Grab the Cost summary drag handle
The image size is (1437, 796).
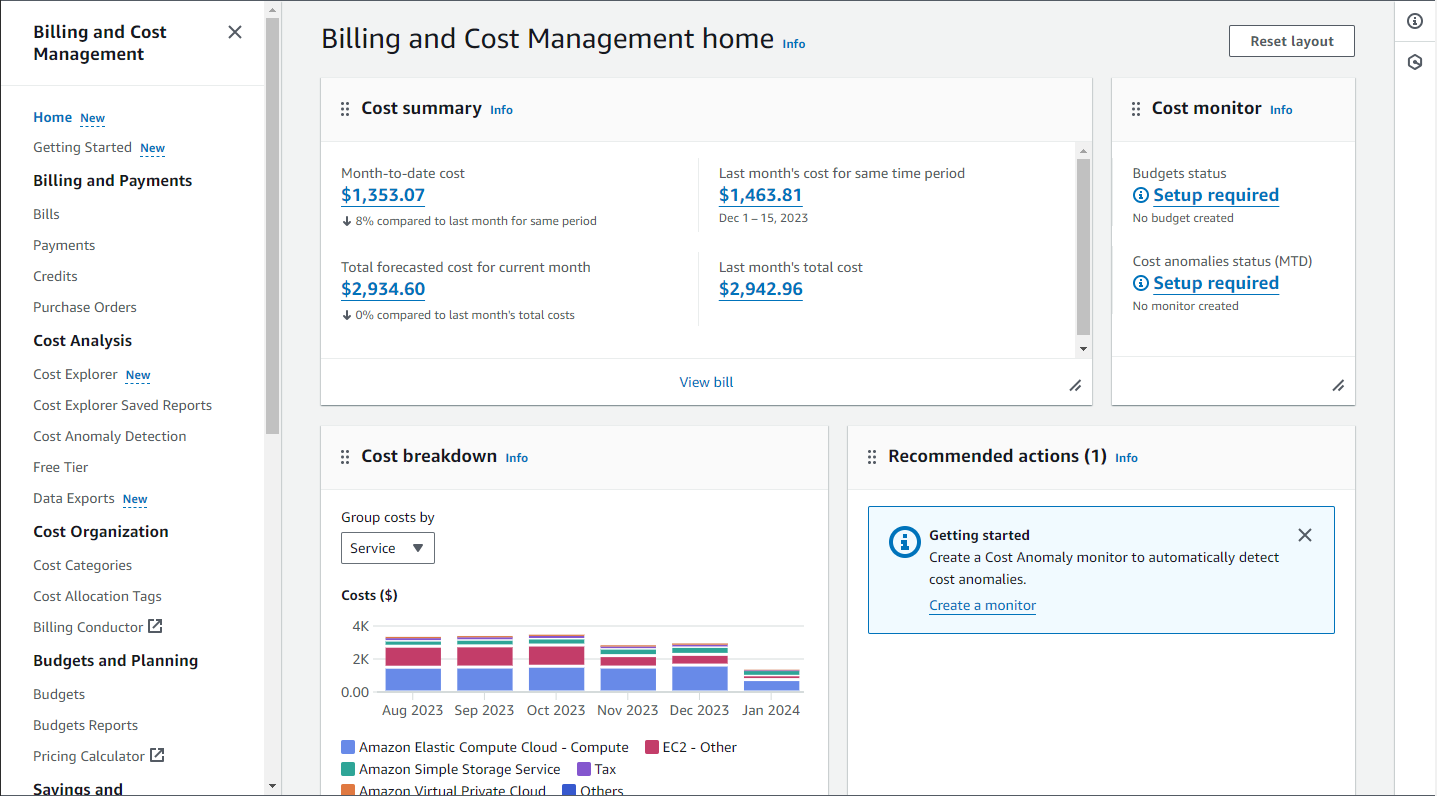coord(345,109)
